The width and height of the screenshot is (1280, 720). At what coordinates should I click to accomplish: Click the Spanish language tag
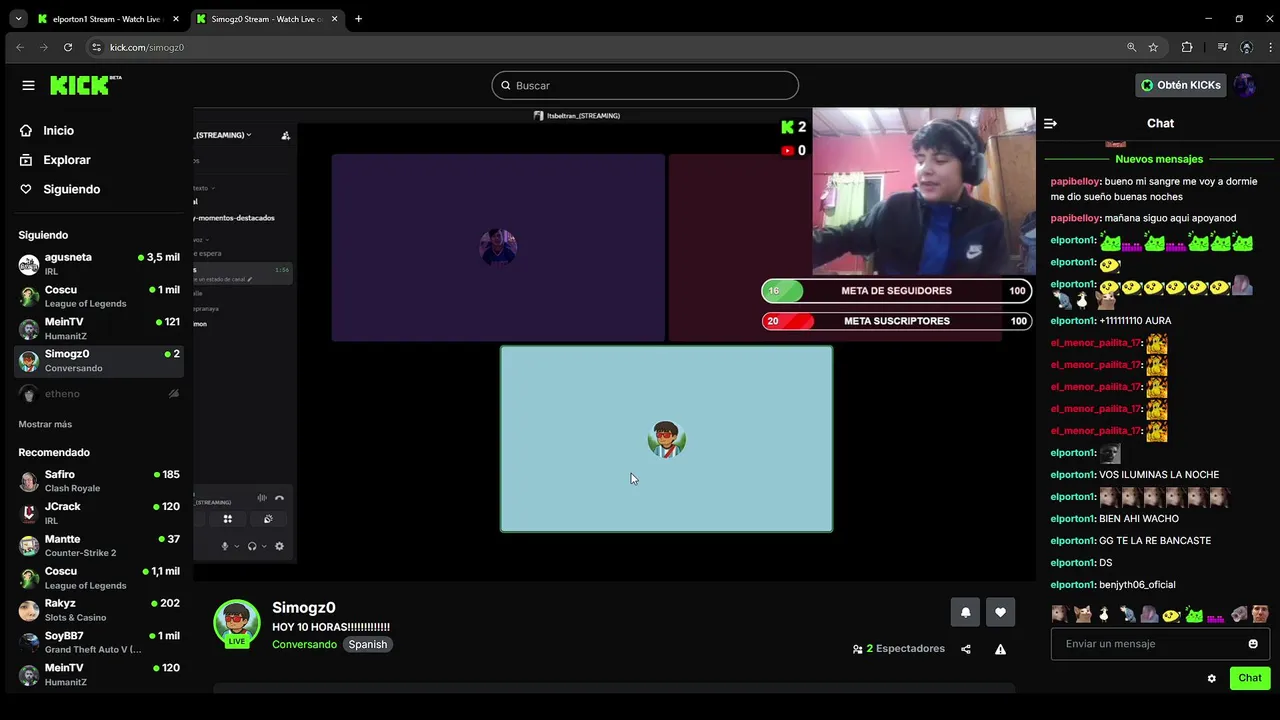tap(367, 645)
